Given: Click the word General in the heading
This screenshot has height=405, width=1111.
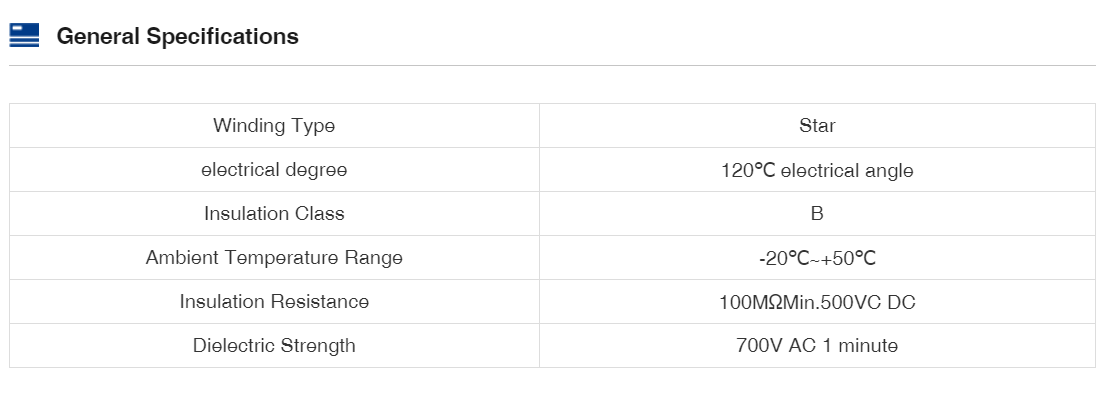Looking at the screenshot, I should 98,37.
